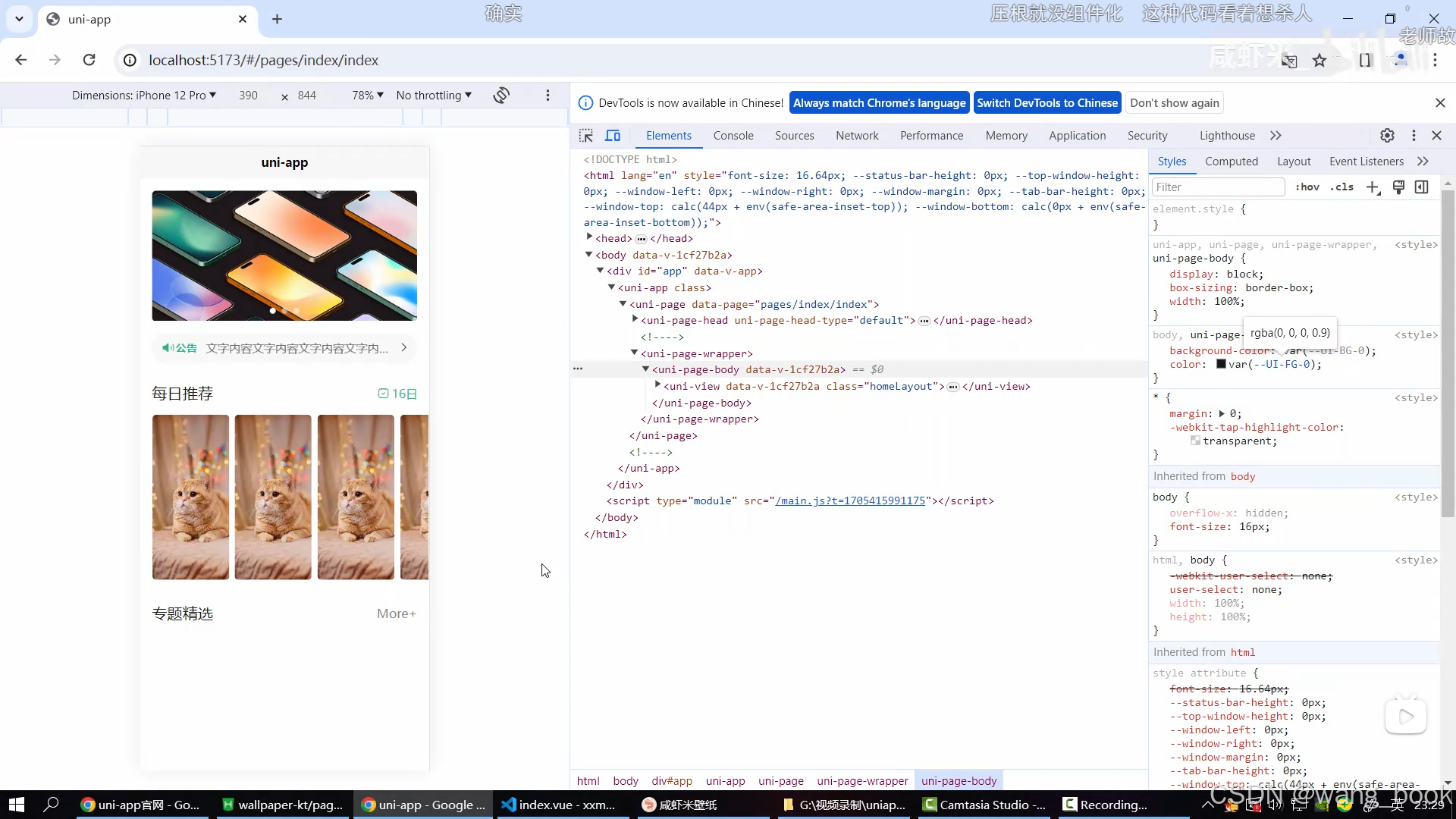Click the Elements panel tab

pyautogui.click(x=669, y=135)
